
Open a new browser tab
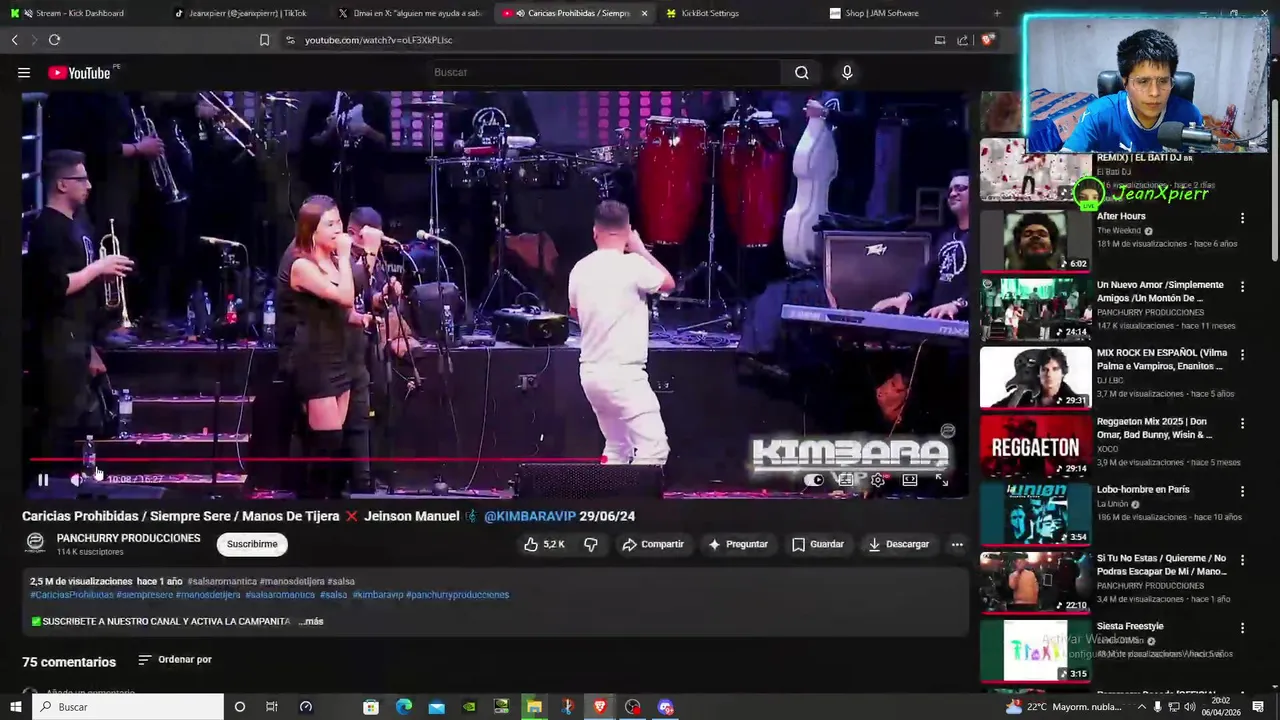(997, 13)
